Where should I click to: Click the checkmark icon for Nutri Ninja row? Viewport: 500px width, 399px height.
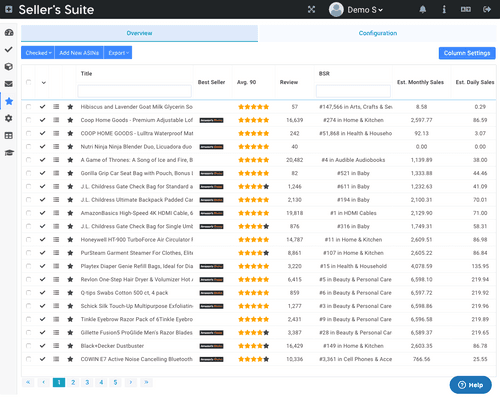pos(42,146)
